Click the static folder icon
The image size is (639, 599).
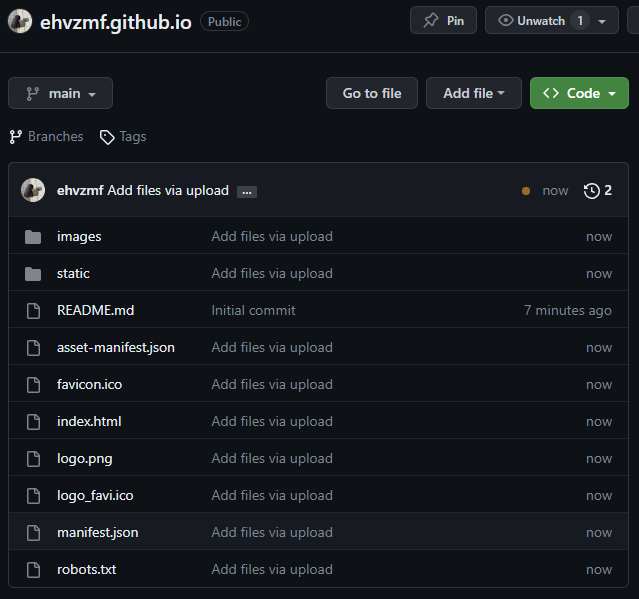(x=33, y=274)
